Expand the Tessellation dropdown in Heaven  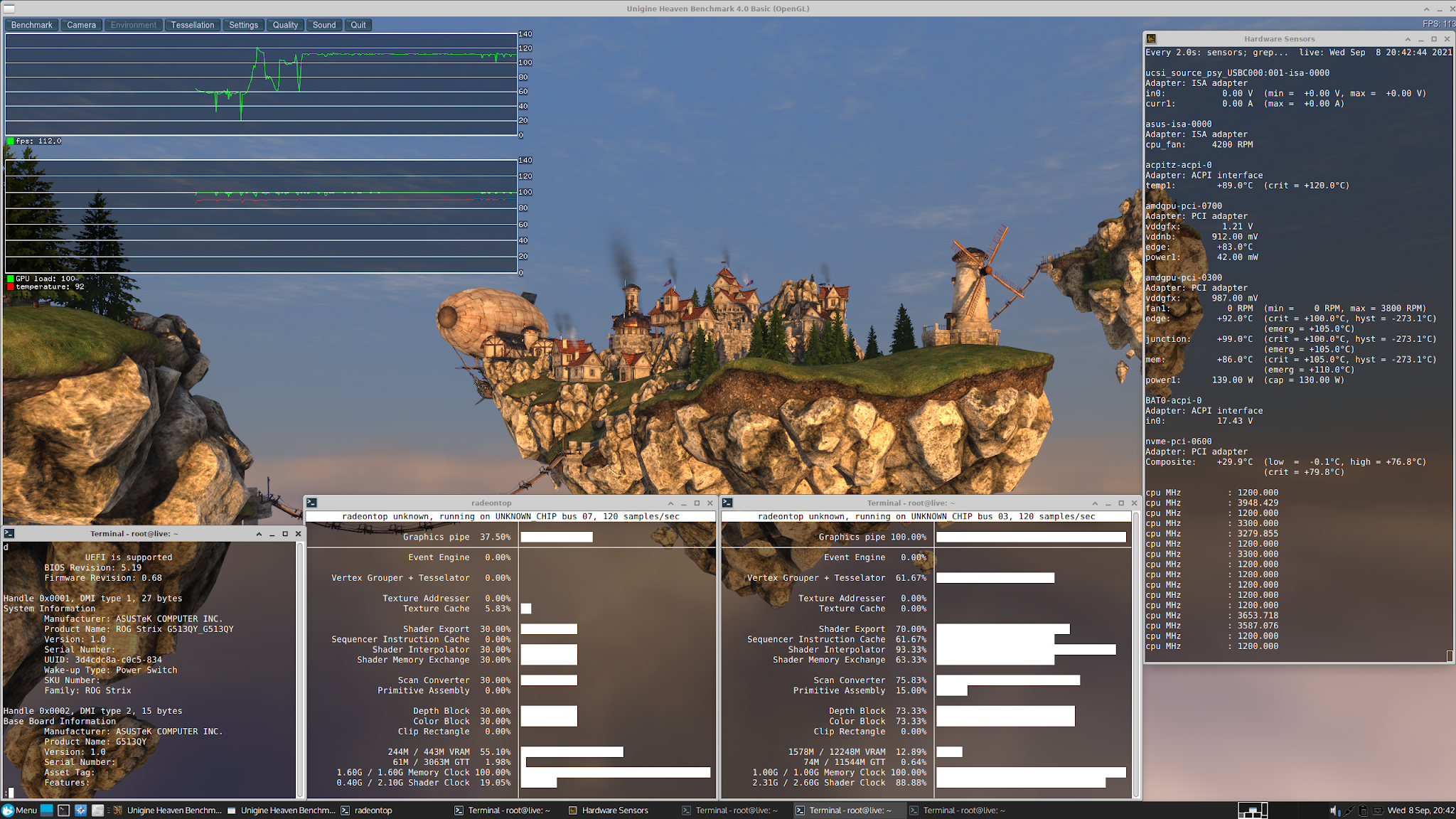193,25
